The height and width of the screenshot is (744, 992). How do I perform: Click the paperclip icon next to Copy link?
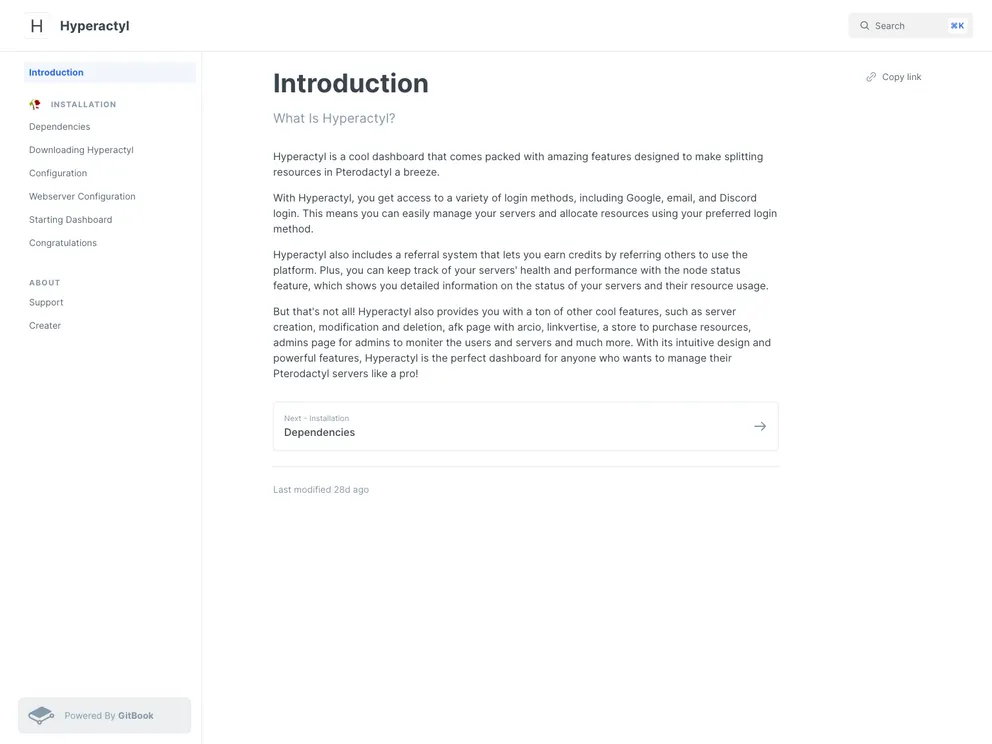tap(871, 76)
